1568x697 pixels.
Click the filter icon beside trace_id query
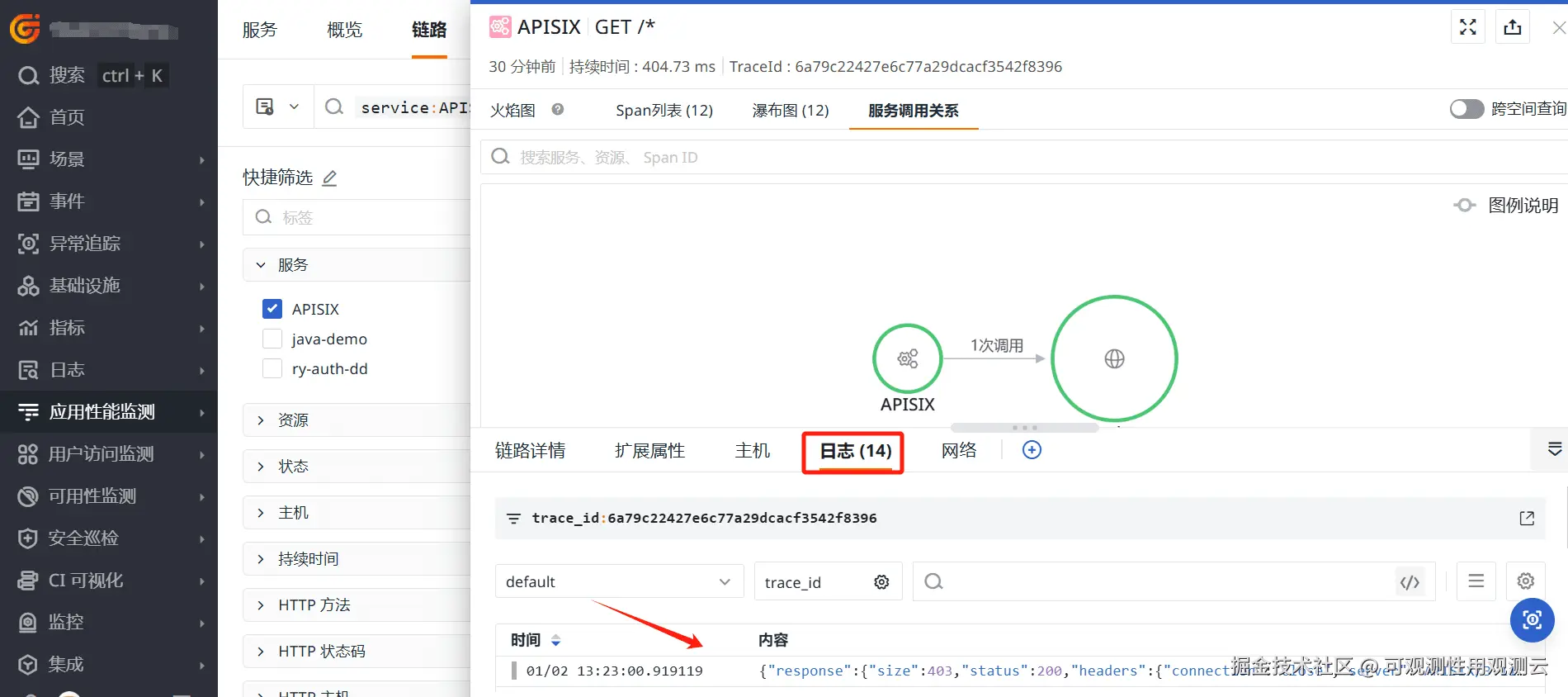[513, 519]
